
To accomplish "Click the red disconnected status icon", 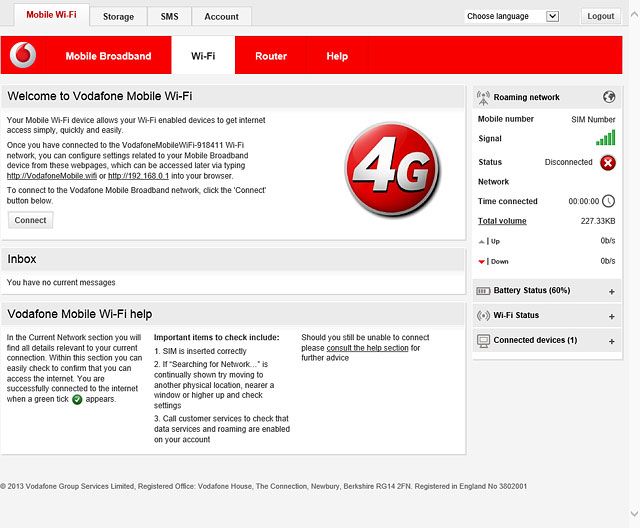I will [608, 163].
